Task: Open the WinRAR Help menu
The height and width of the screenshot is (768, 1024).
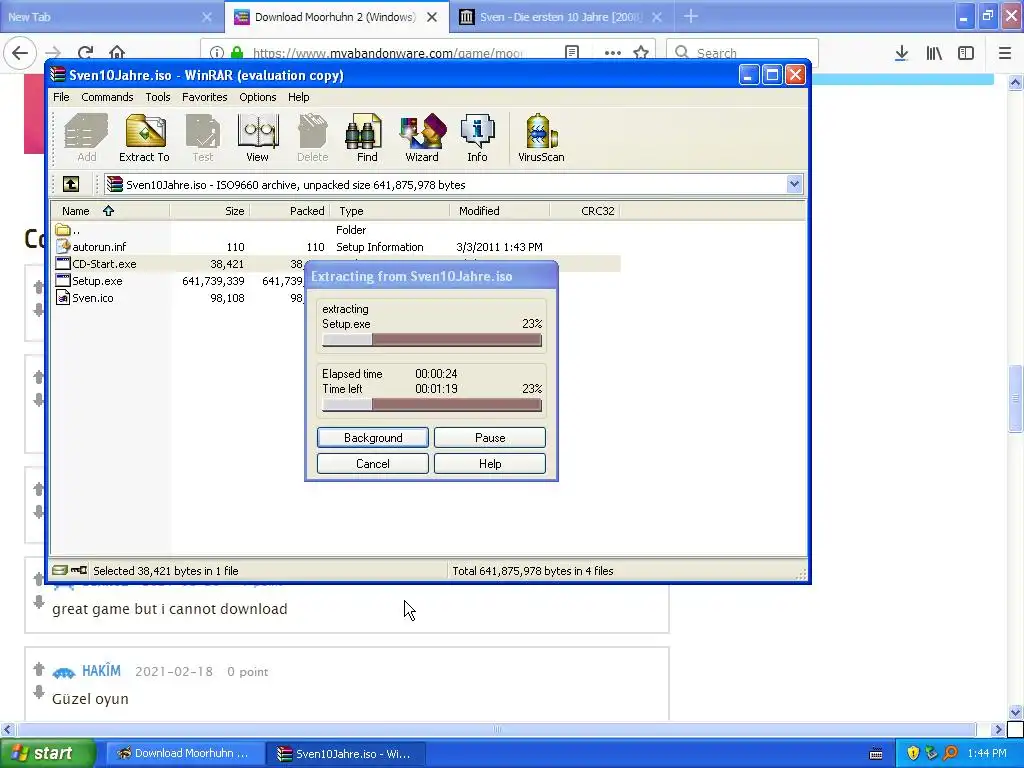Action: 298,97
